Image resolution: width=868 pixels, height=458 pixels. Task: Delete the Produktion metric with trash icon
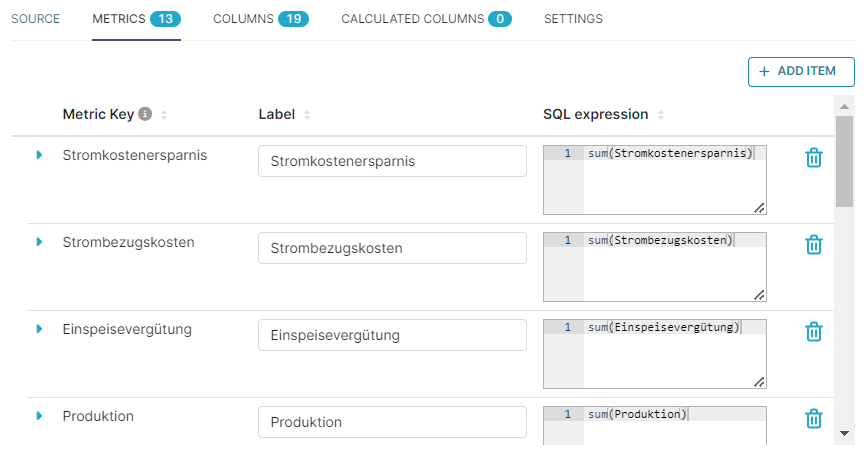813,419
